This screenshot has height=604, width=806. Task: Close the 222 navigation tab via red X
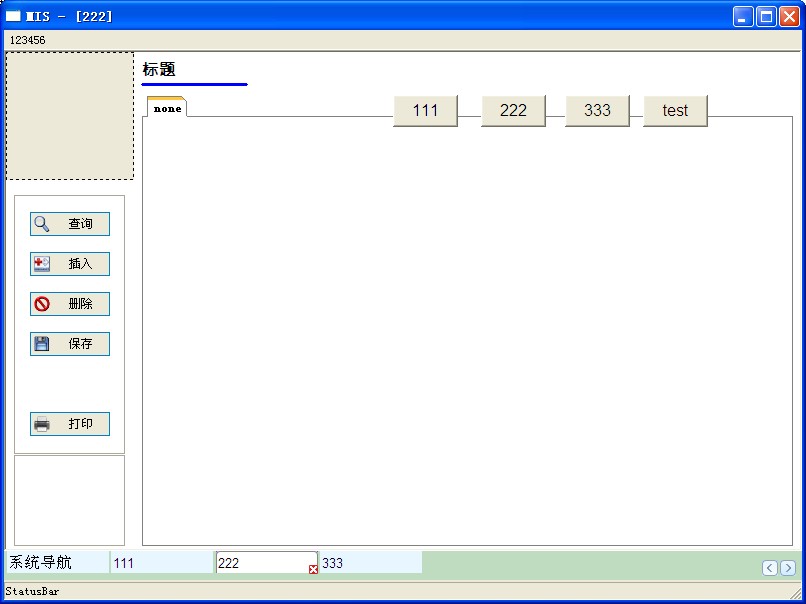(x=313, y=569)
